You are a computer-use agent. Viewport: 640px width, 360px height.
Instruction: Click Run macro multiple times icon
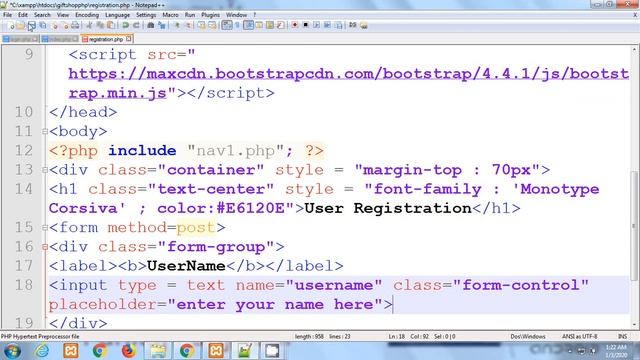coord(327,25)
